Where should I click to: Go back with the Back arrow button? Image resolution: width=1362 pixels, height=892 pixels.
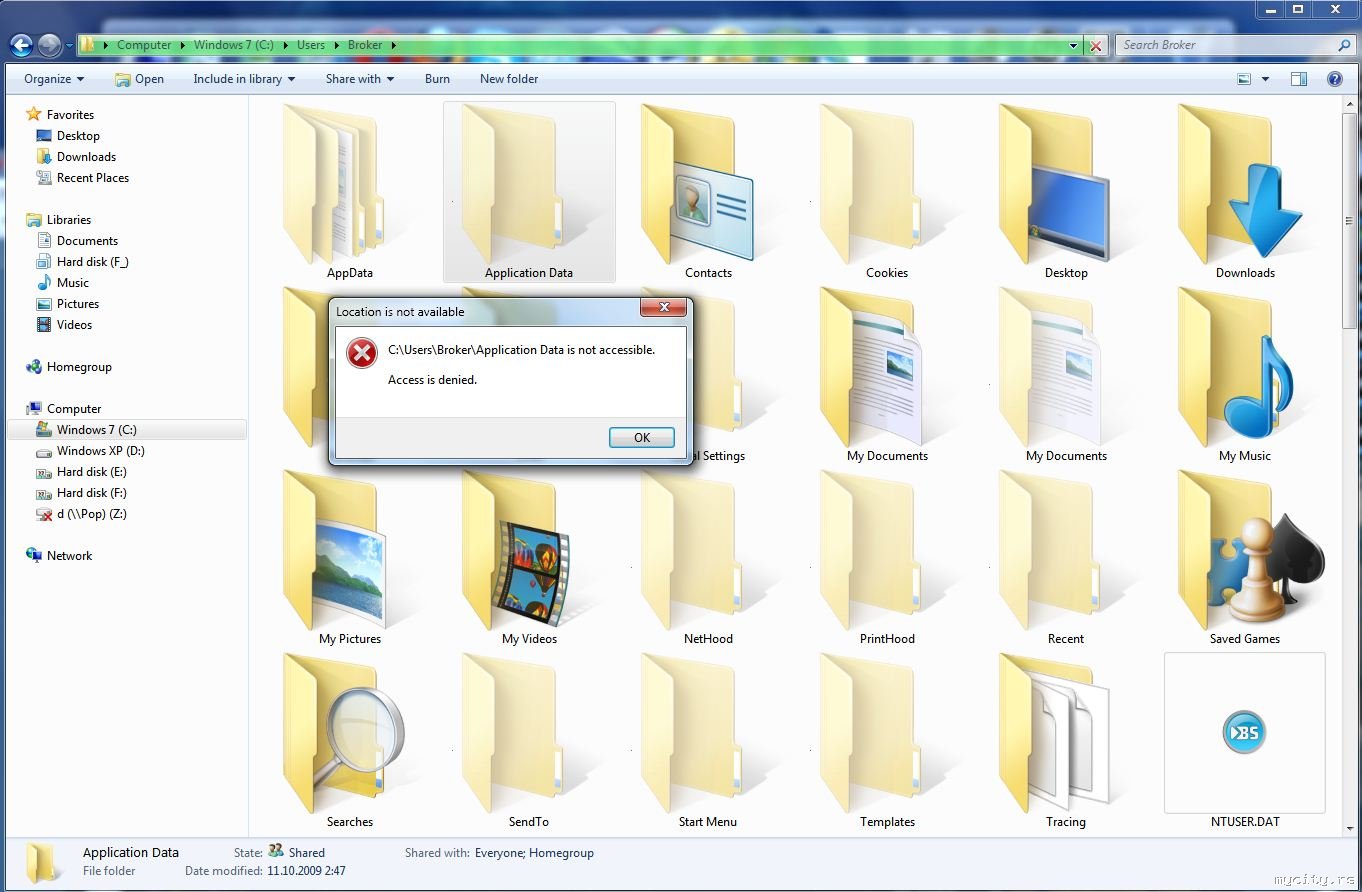[21, 45]
